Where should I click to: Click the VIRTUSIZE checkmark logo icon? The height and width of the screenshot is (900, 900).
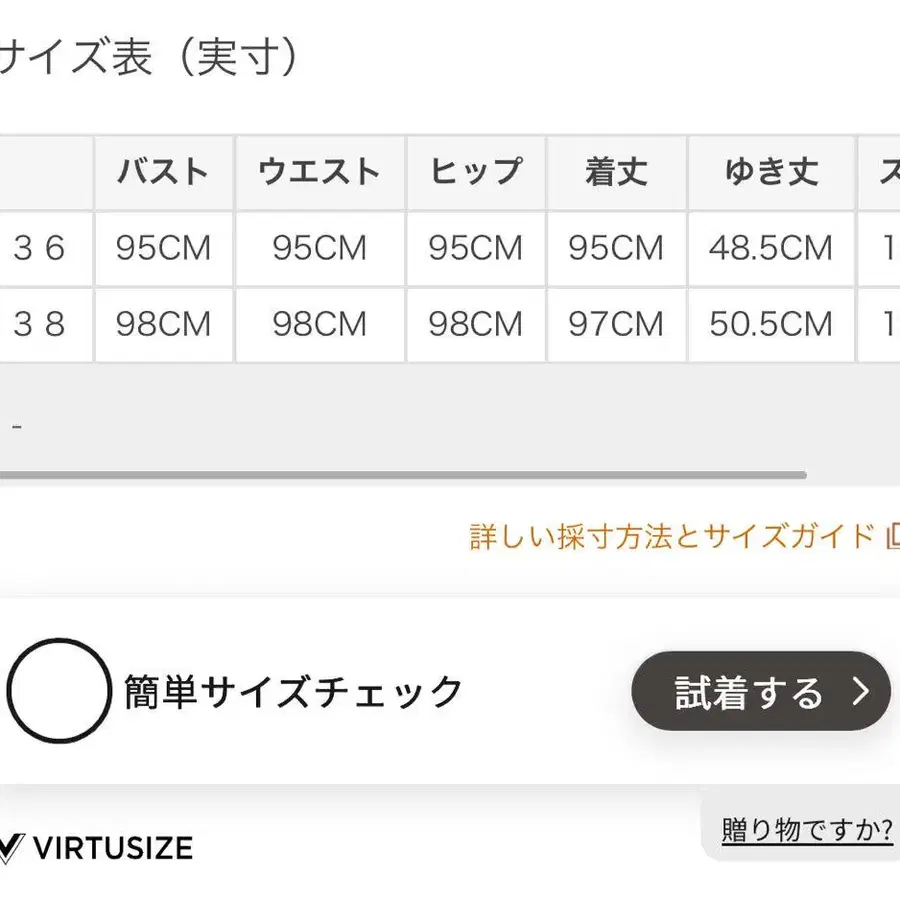11,848
